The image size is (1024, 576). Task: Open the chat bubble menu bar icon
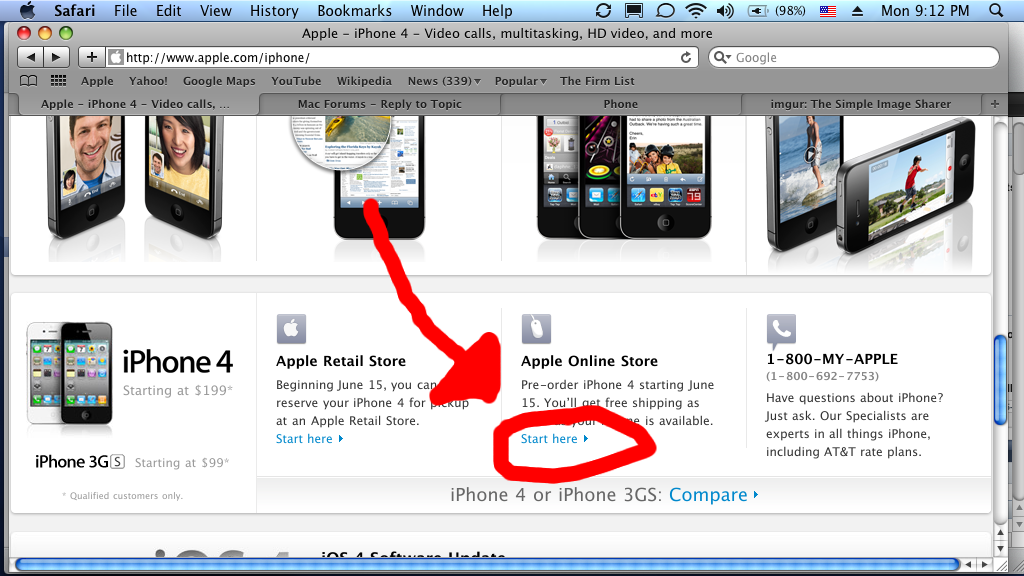point(665,10)
